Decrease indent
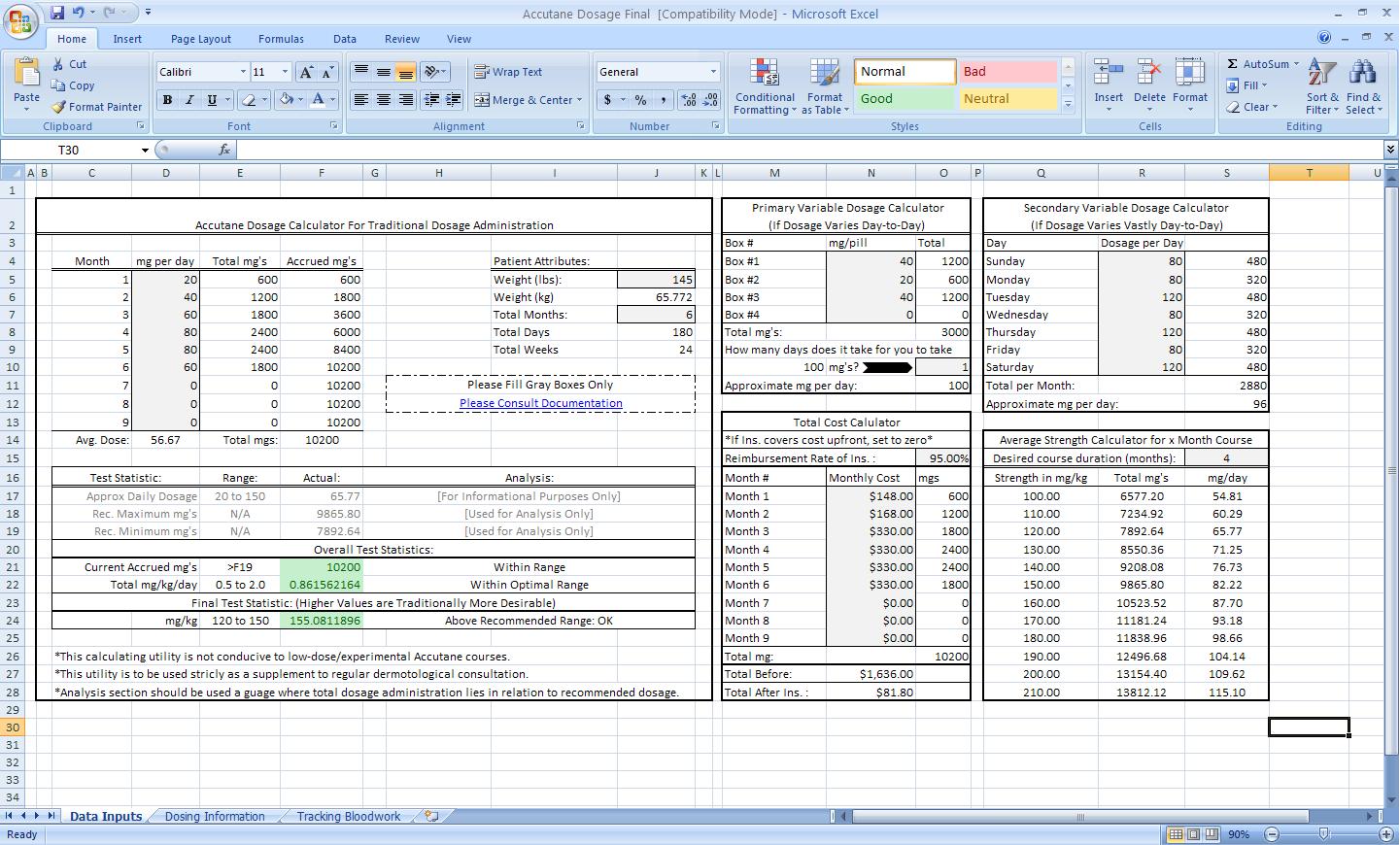This screenshot has width=1400, height=845. (430, 100)
